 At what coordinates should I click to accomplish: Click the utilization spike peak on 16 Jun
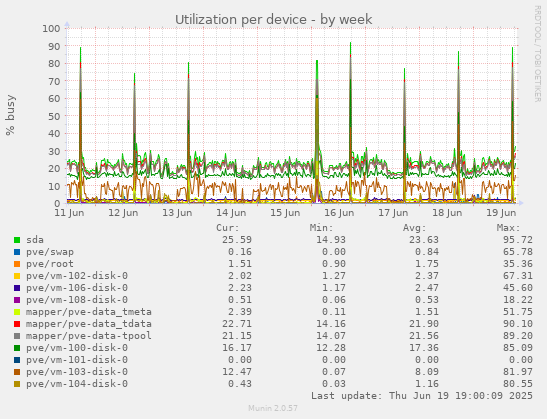click(x=350, y=43)
